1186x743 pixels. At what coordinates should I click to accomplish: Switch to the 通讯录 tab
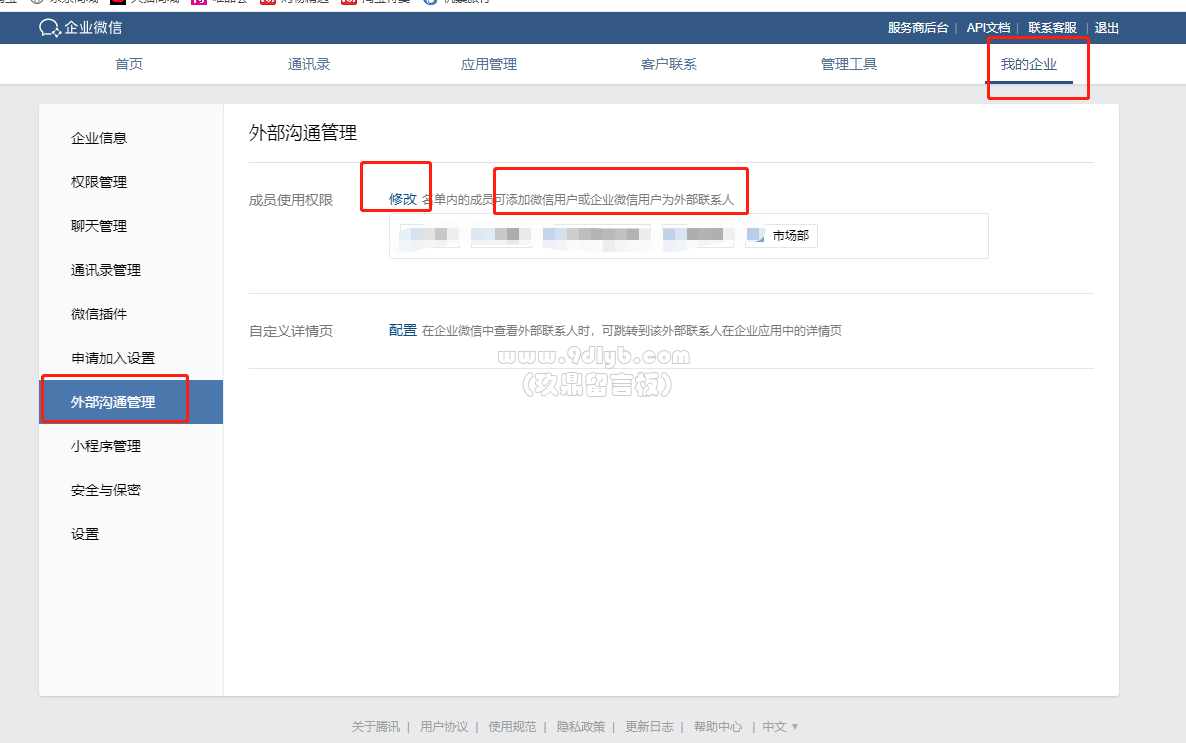click(x=309, y=64)
